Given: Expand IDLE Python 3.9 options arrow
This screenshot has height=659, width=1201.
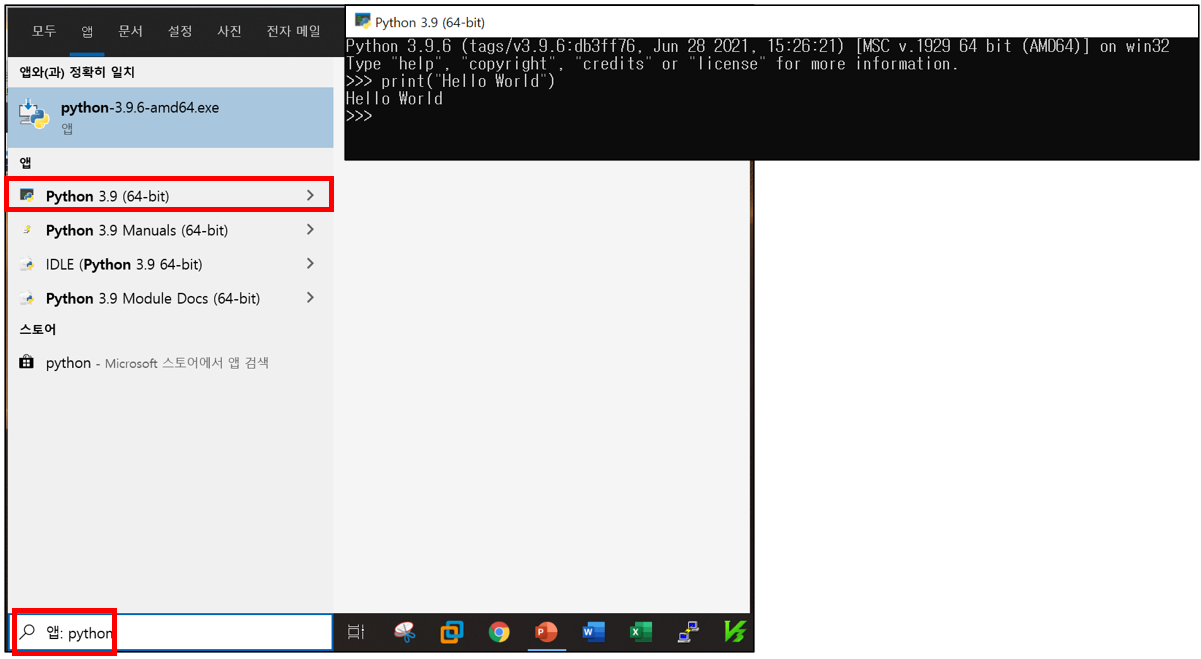Looking at the screenshot, I should (x=310, y=264).
